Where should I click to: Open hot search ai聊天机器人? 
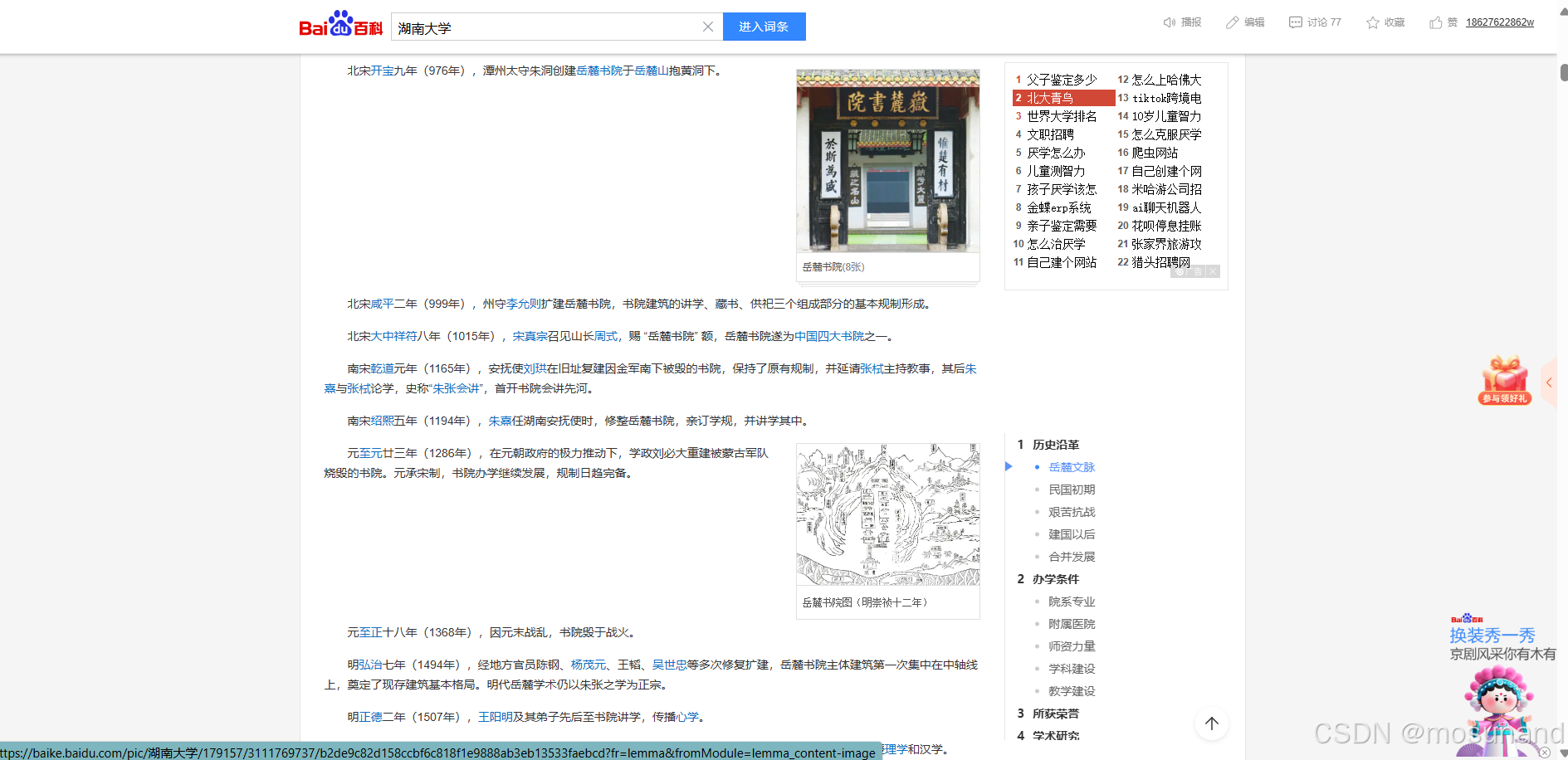[1166, 207]
